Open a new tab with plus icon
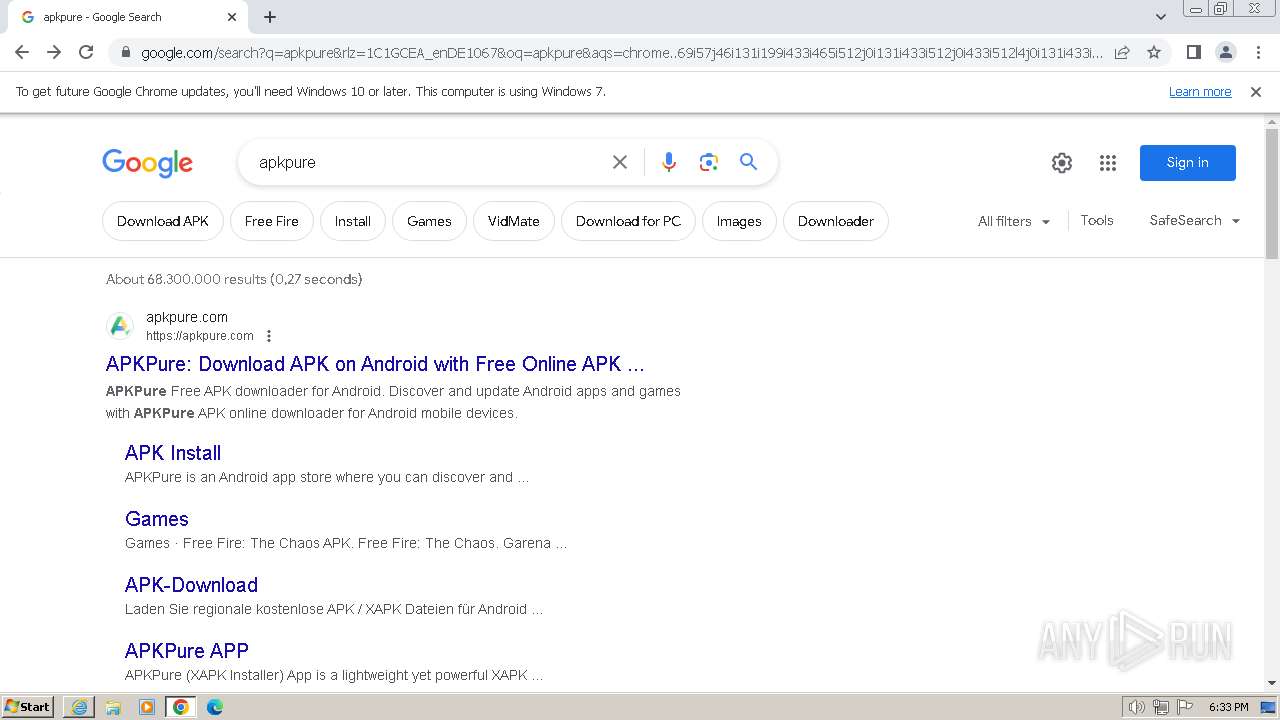 270,17
